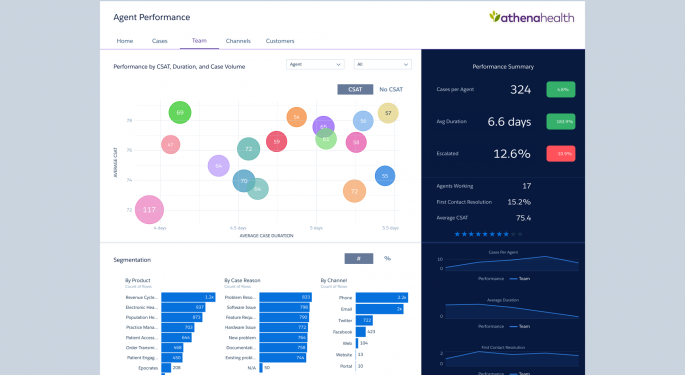This screenshot has width=685, height=375.
Task: Click the Revenue Cycle product bar
Action: pos(188,297)
